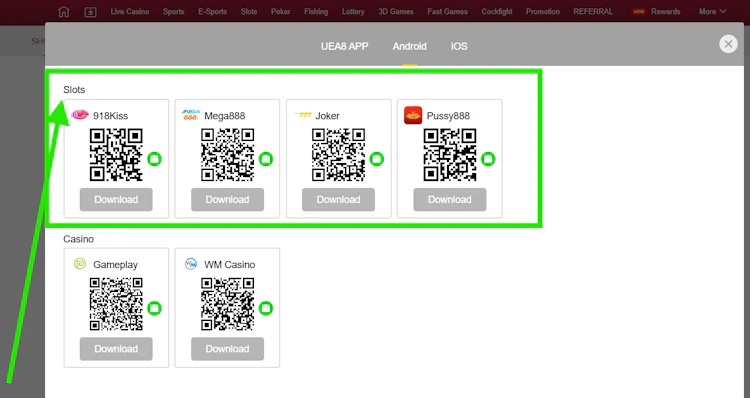Download the WM Casino app
The image size is (750, 398).
coord(227,349)
